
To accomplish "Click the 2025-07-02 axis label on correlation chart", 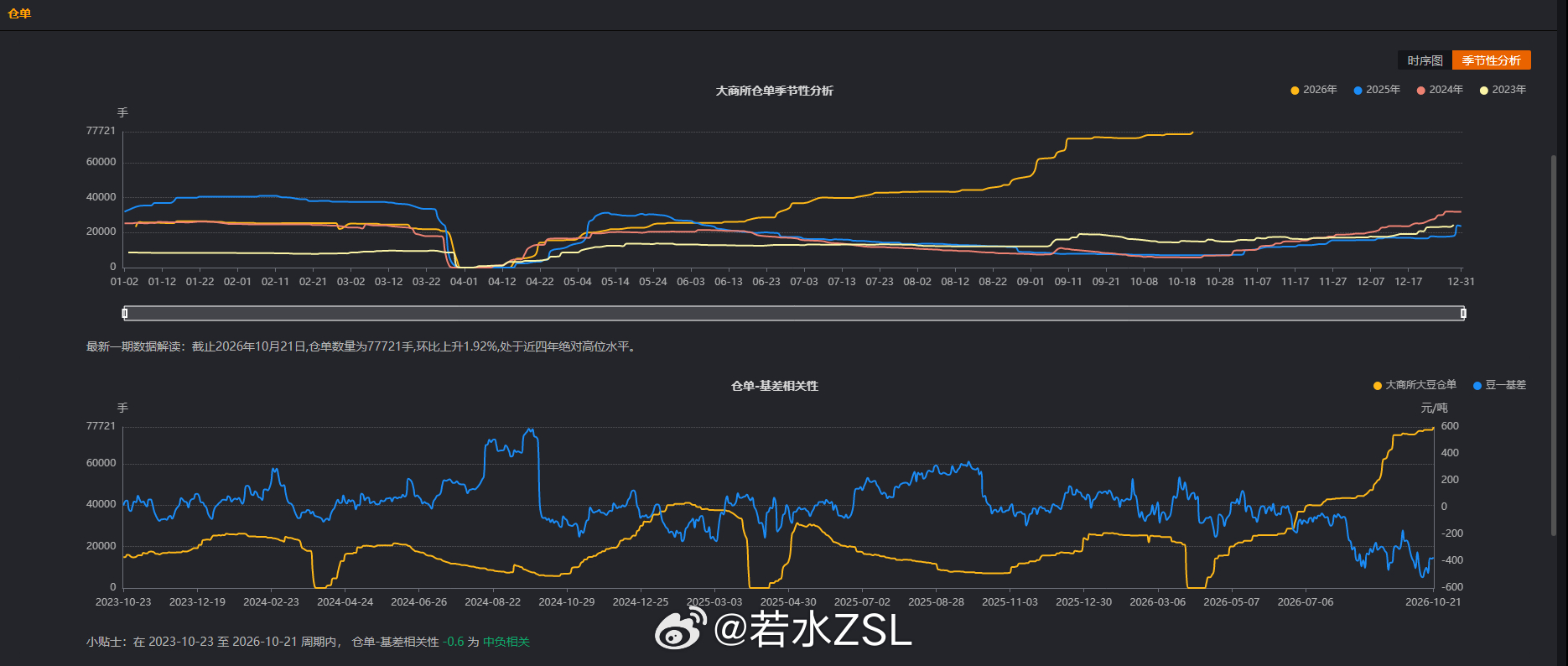I will coord(862,602).
